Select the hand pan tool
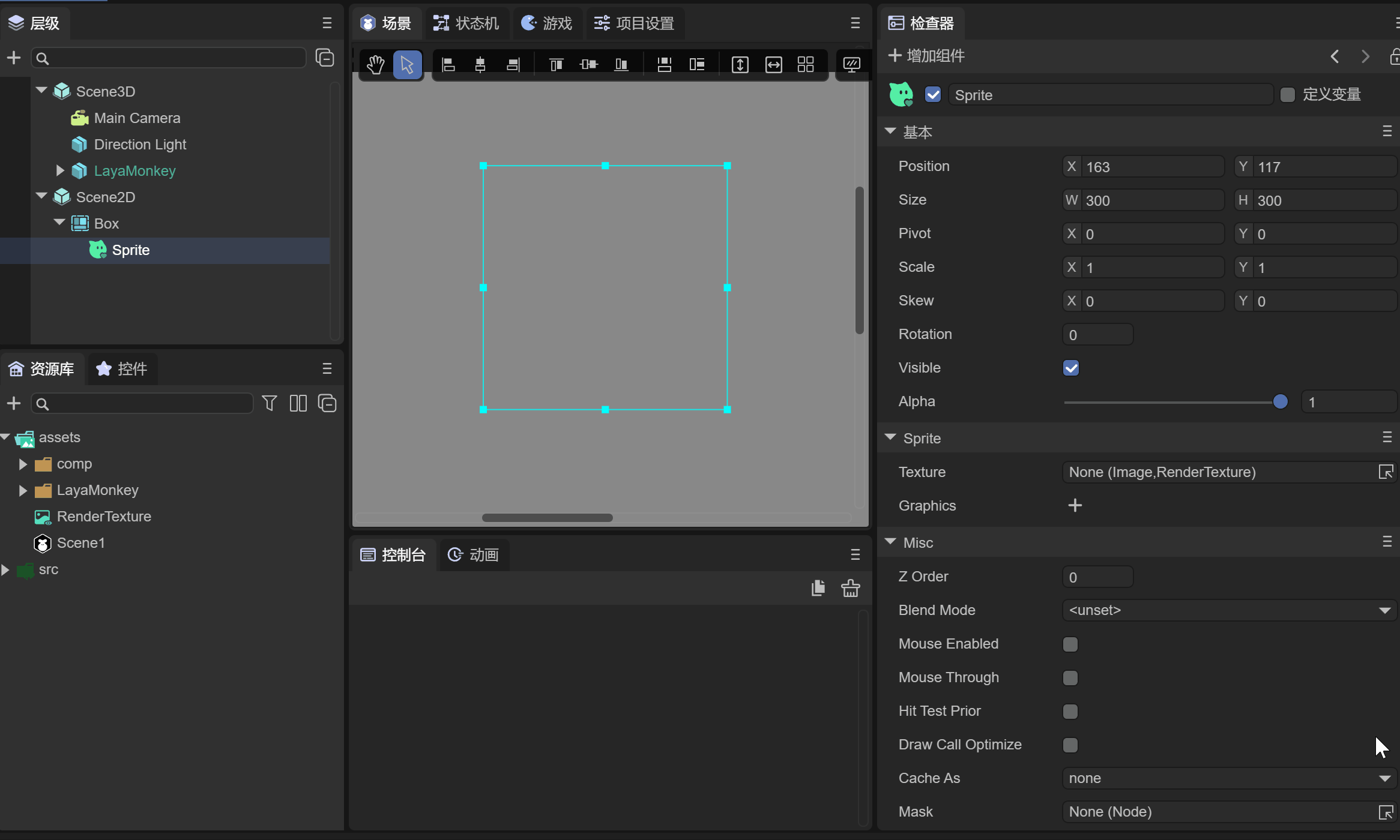The height and width of the screenshot is (840, 1400). [376, 65]
